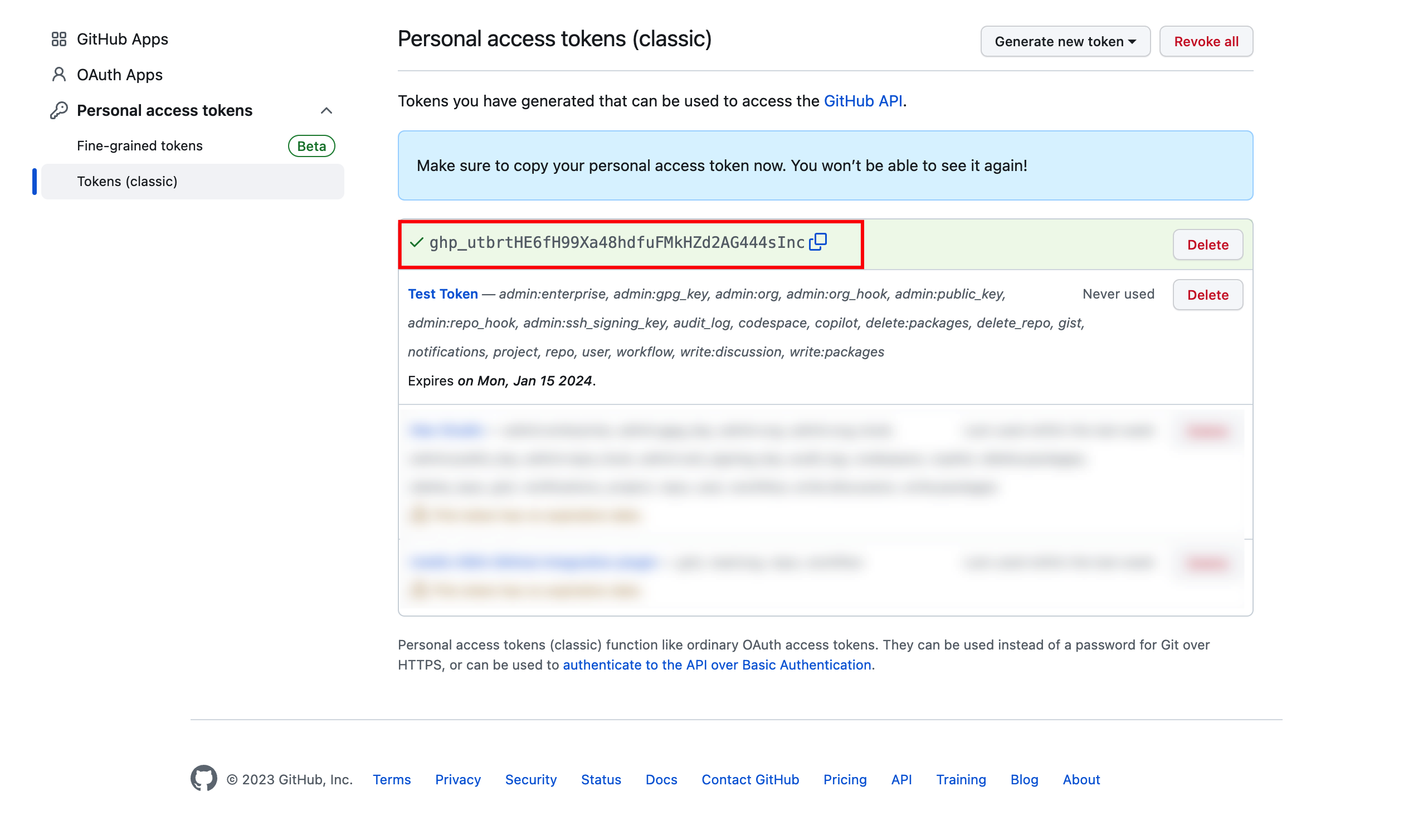Visit the Pricing footer link

click(x=845, y=779)
